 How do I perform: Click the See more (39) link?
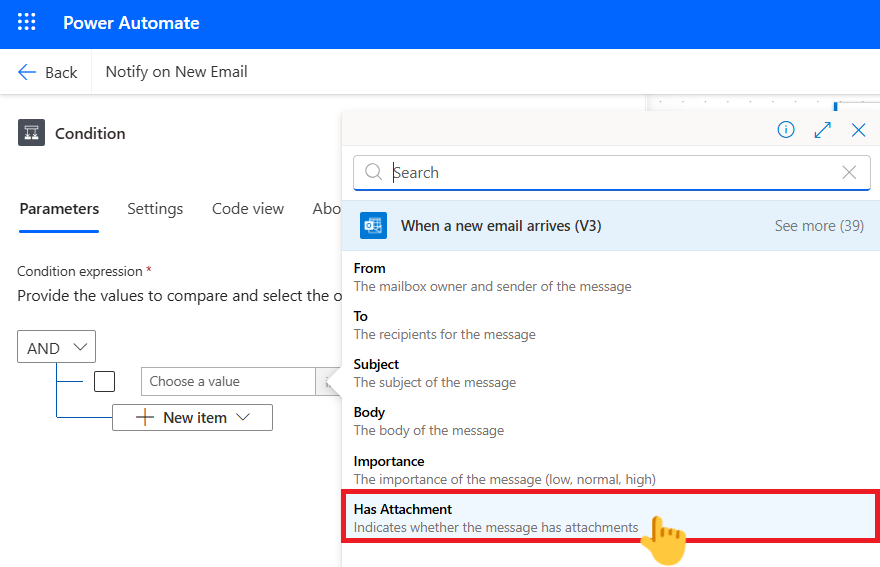click(818, 226)
